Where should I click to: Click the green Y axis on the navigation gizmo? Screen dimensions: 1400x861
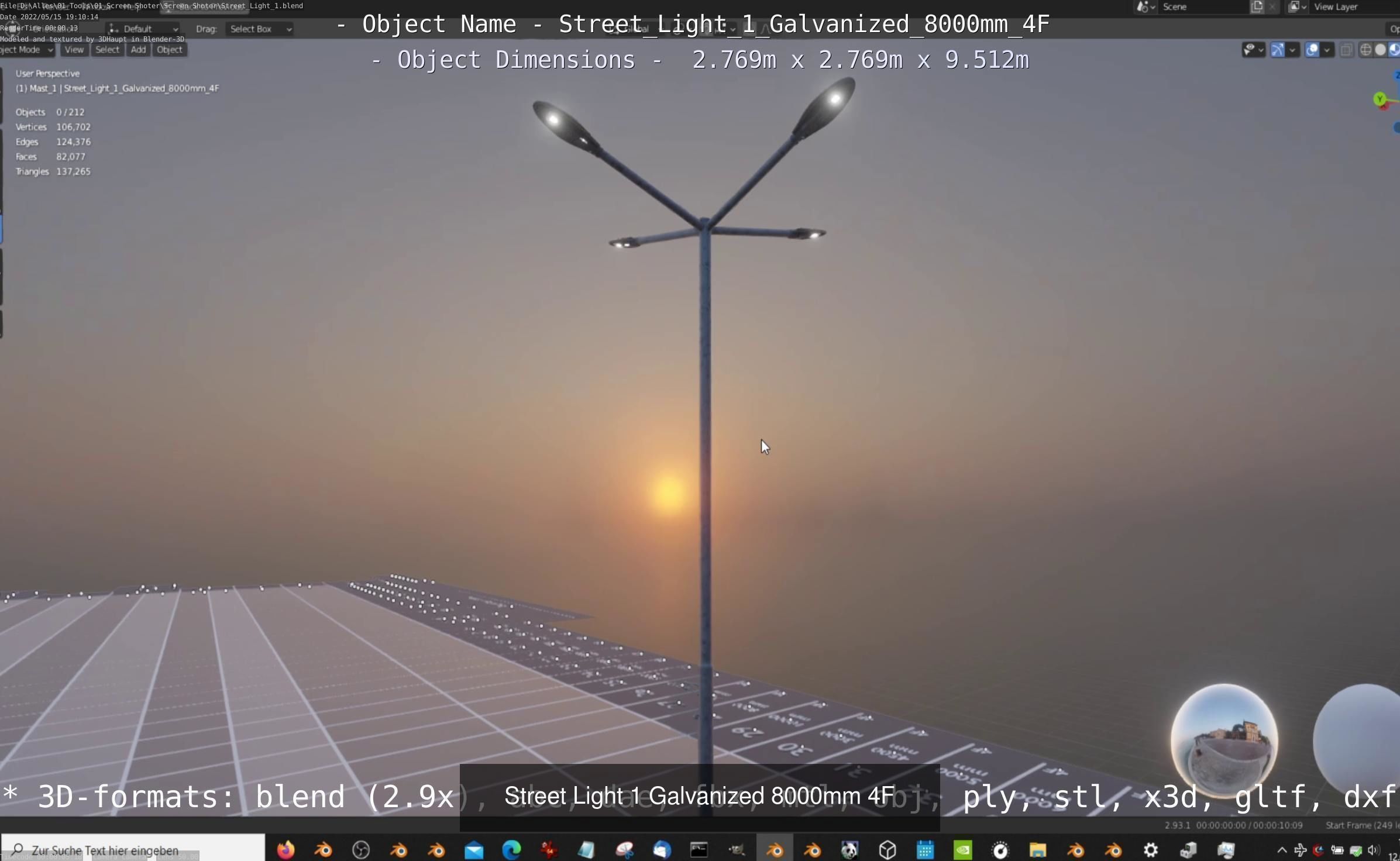click(1380, 99)
